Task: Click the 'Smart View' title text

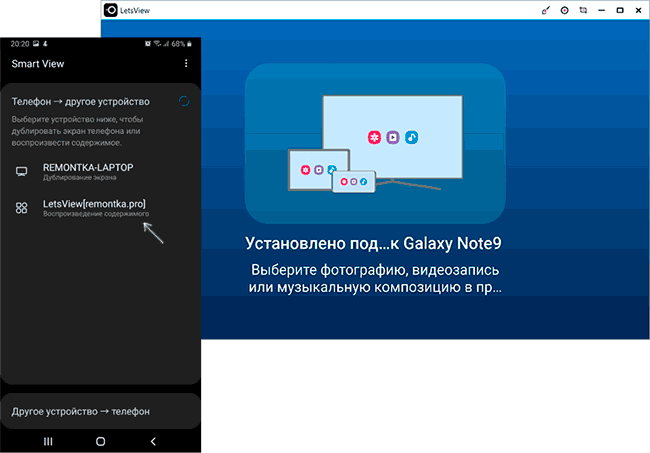Action: (x=38, y=64)
